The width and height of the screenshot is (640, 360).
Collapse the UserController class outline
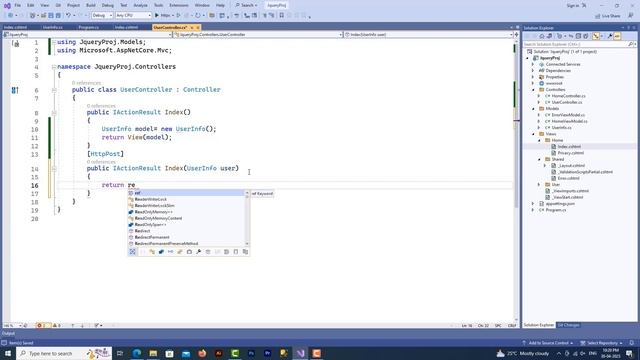pyautogui.click(x=54, y=90)
